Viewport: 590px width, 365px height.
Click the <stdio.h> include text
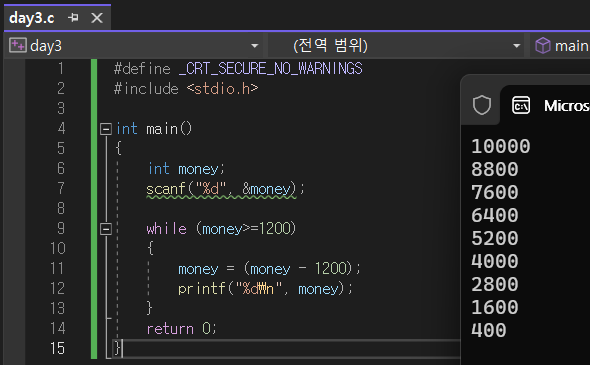point(223,89)
